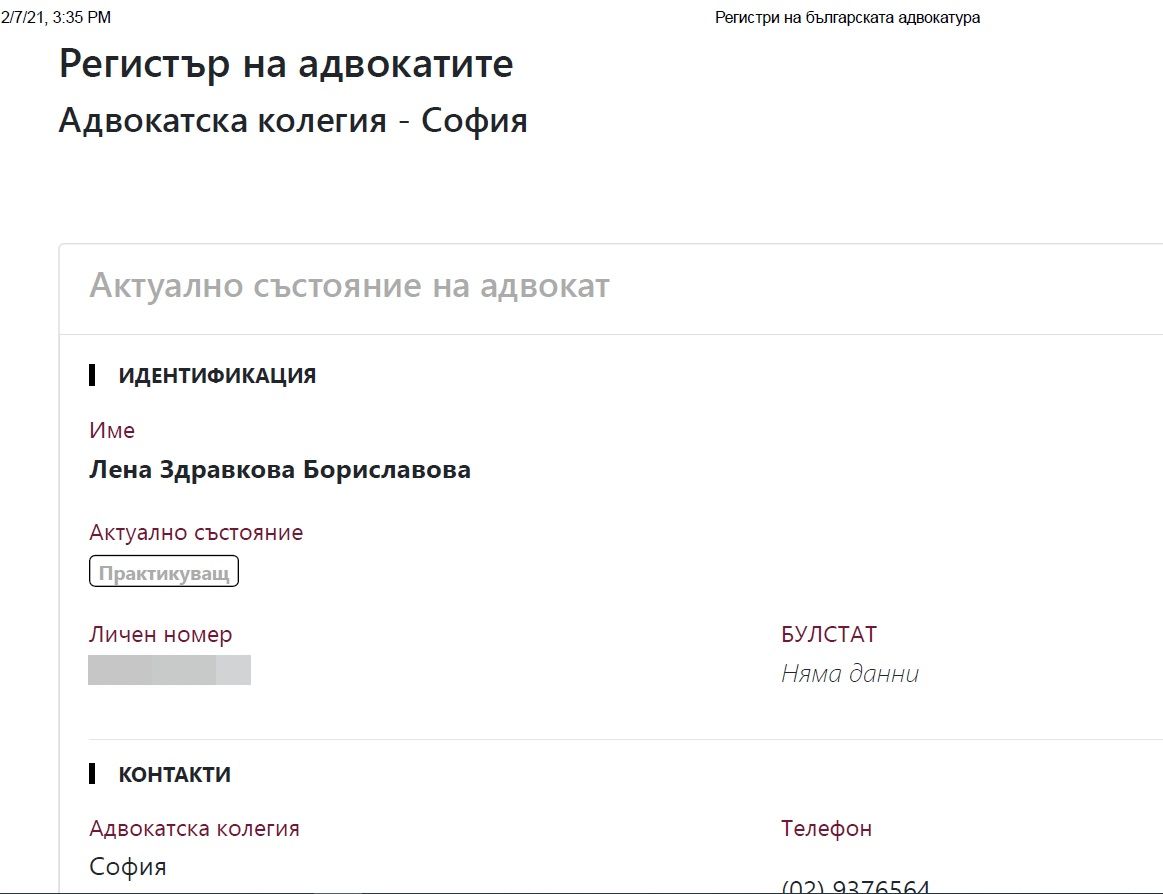The height and width of the screenshot is (894, 1163).
Task: Click the Адвокатска колегия label in contacts
Action: pos(195,828)
